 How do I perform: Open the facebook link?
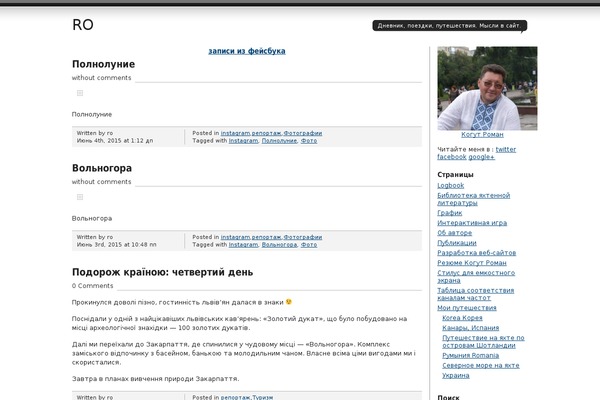[x=452, y=157]
